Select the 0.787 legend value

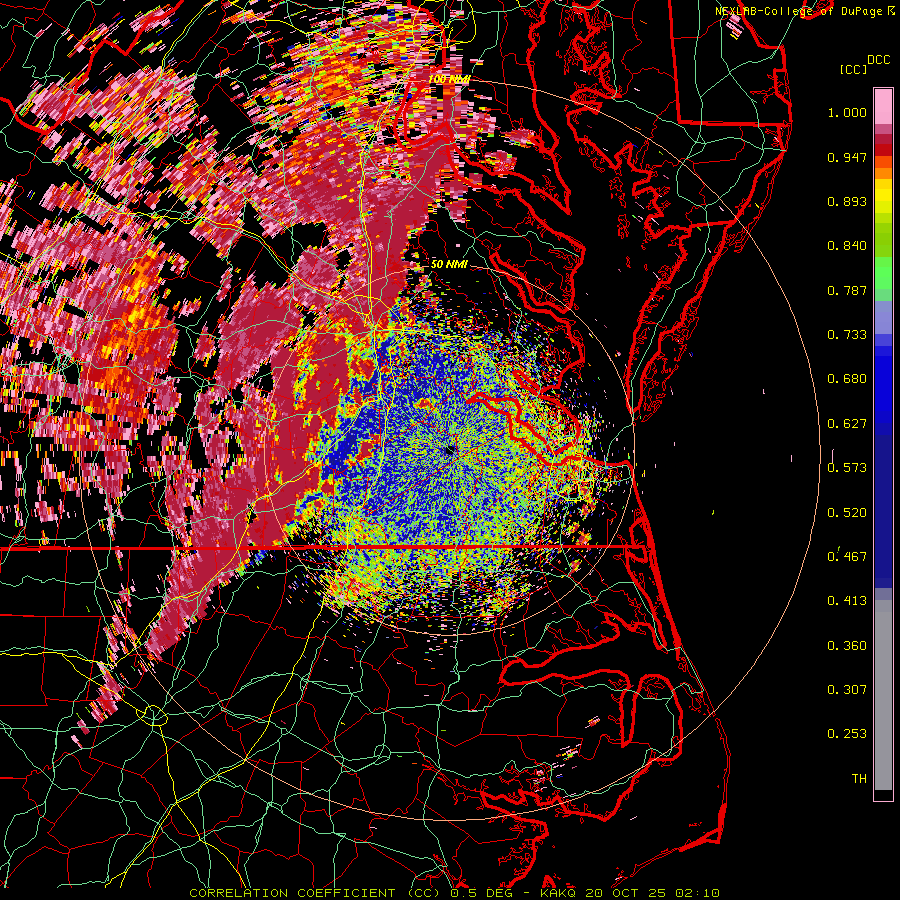[x=847, y=290]
